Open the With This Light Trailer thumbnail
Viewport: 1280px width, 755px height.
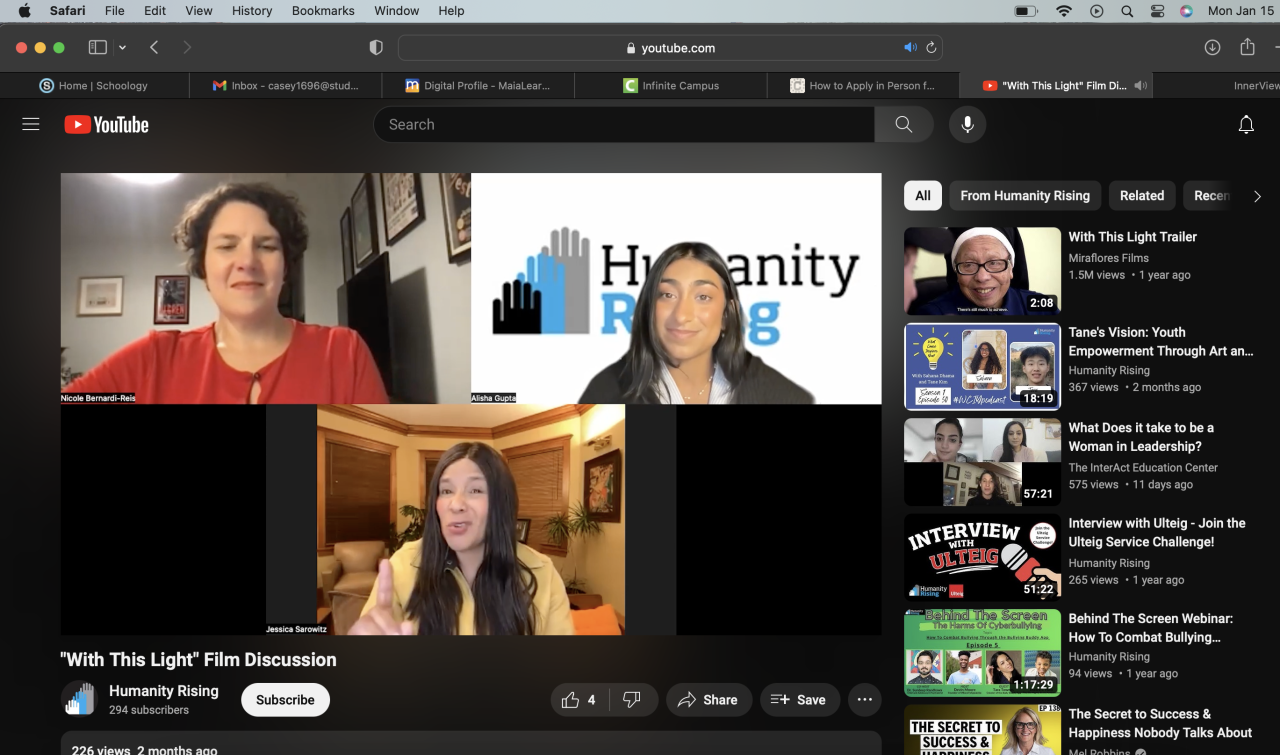[x=982, y=271]
